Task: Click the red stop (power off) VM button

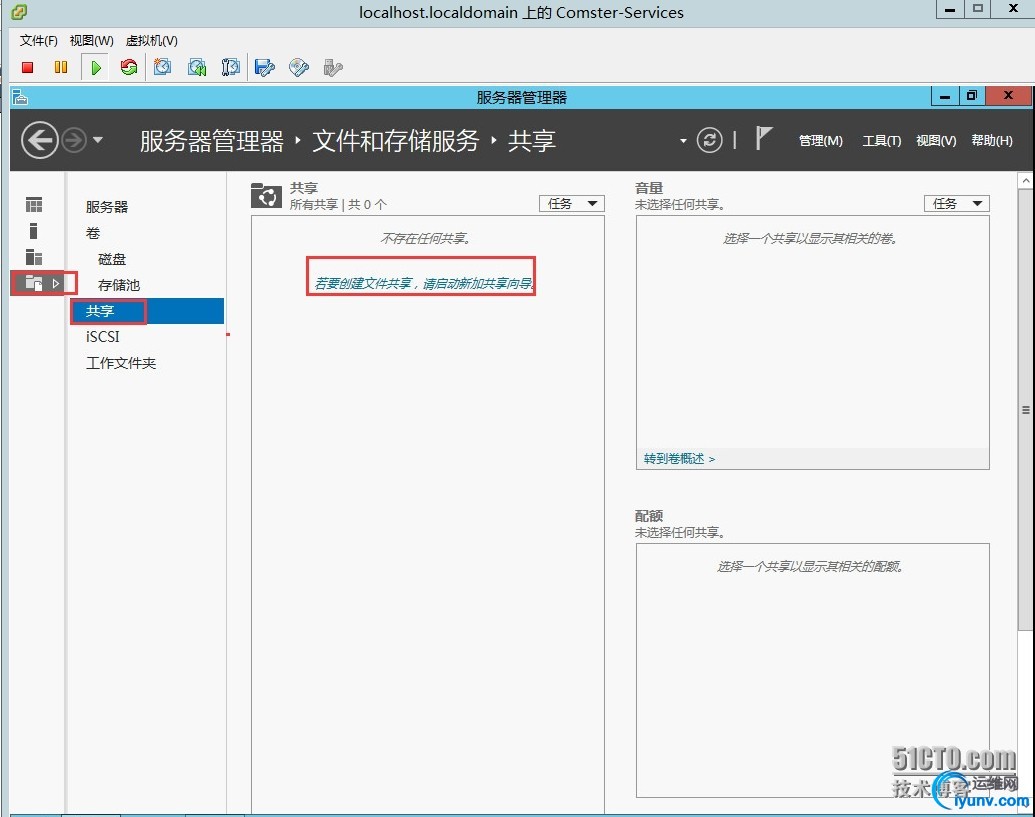Action: pos(27,67)
